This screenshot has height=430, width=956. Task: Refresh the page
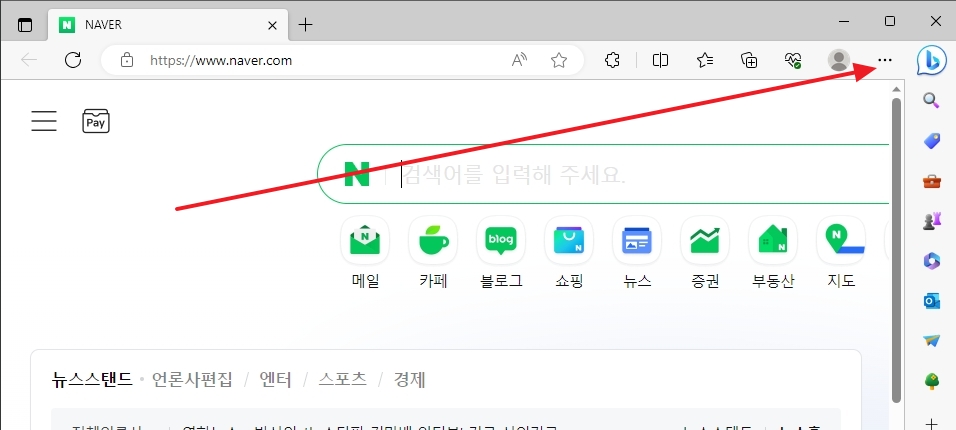tap(73, 60)
